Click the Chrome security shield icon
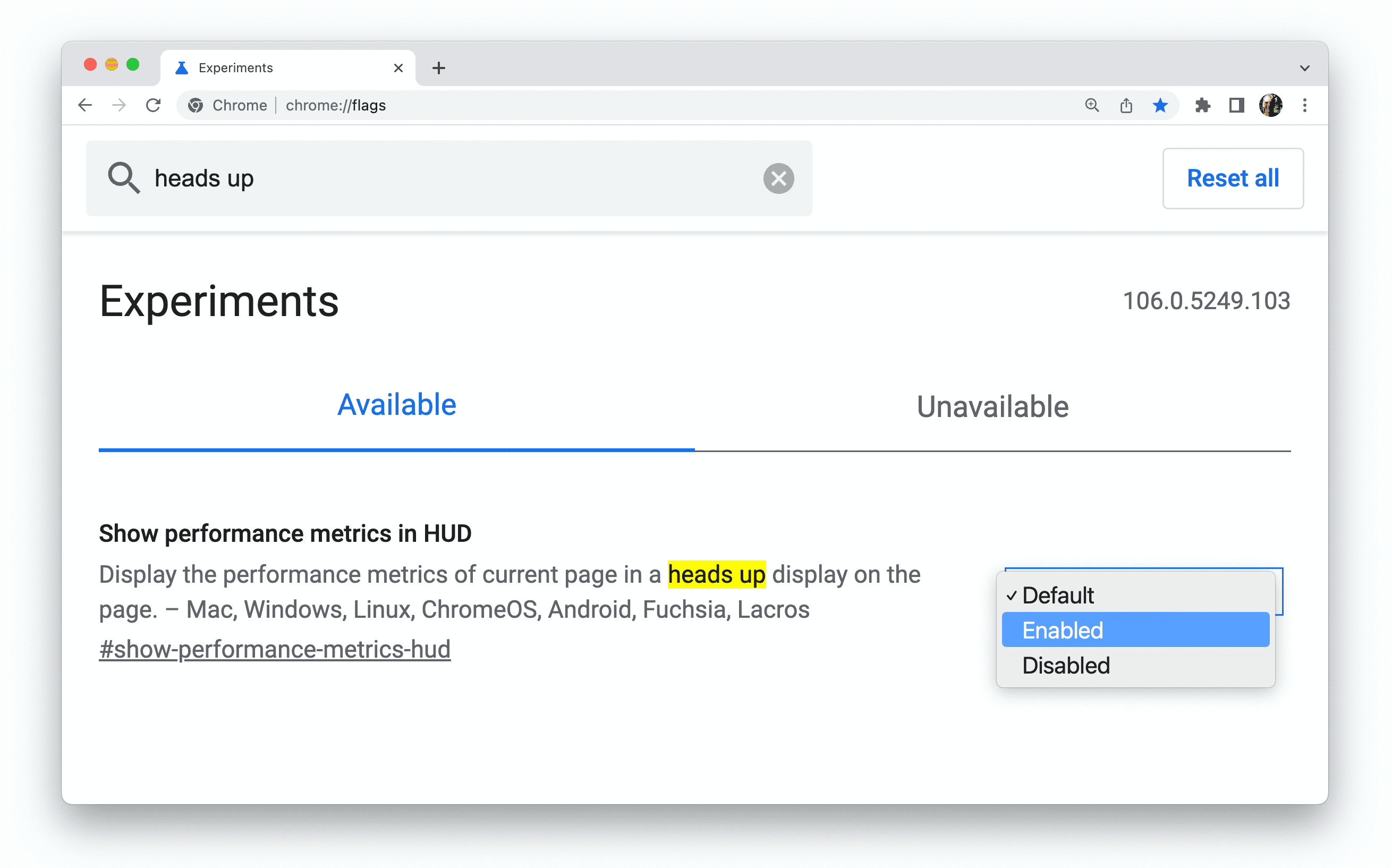Screen dimensions: 1392x868 point(196,105)
